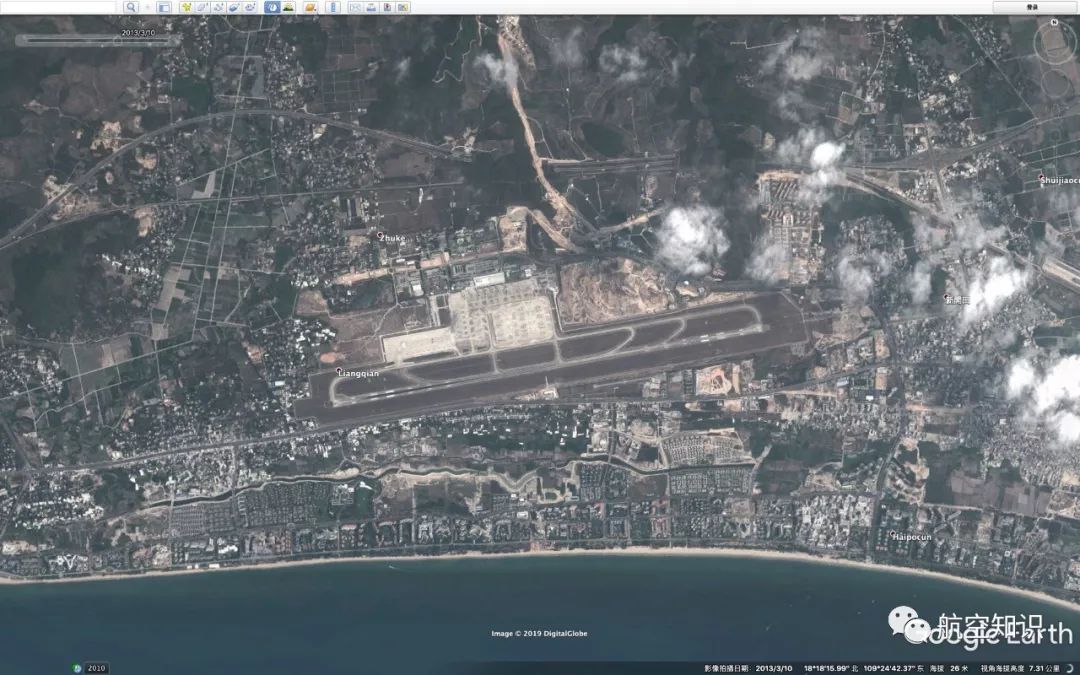Toggle sunlight across the landscape
Screen dimensions: 1080x675
pos(288,7)
